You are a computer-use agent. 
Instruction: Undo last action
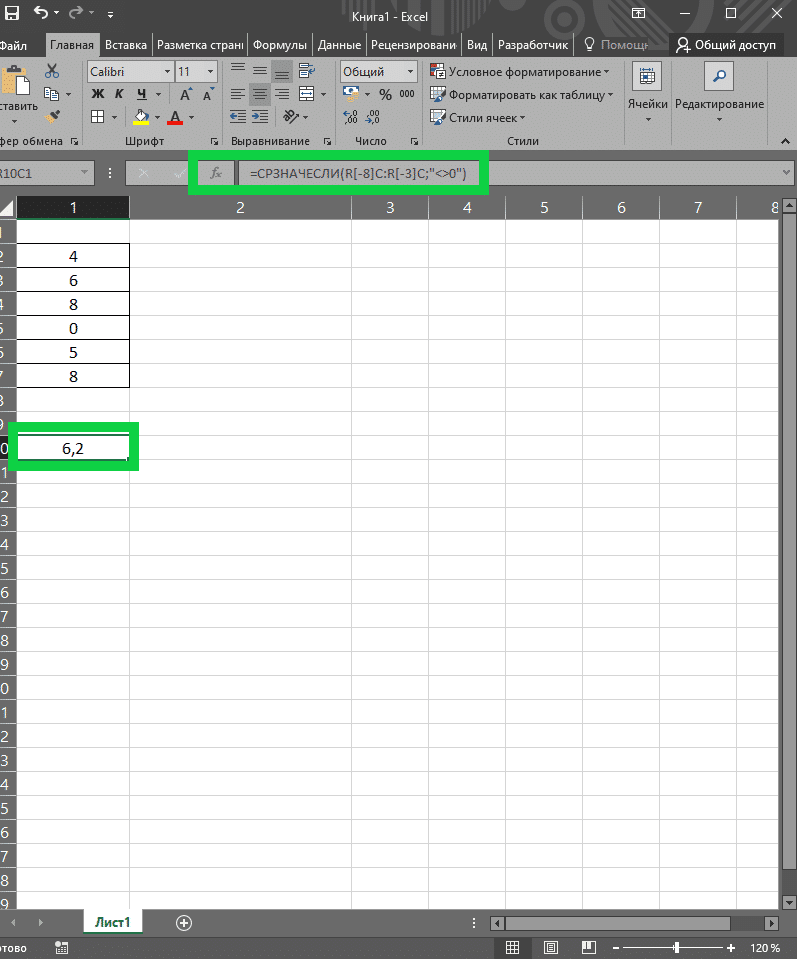click(40, 13)
